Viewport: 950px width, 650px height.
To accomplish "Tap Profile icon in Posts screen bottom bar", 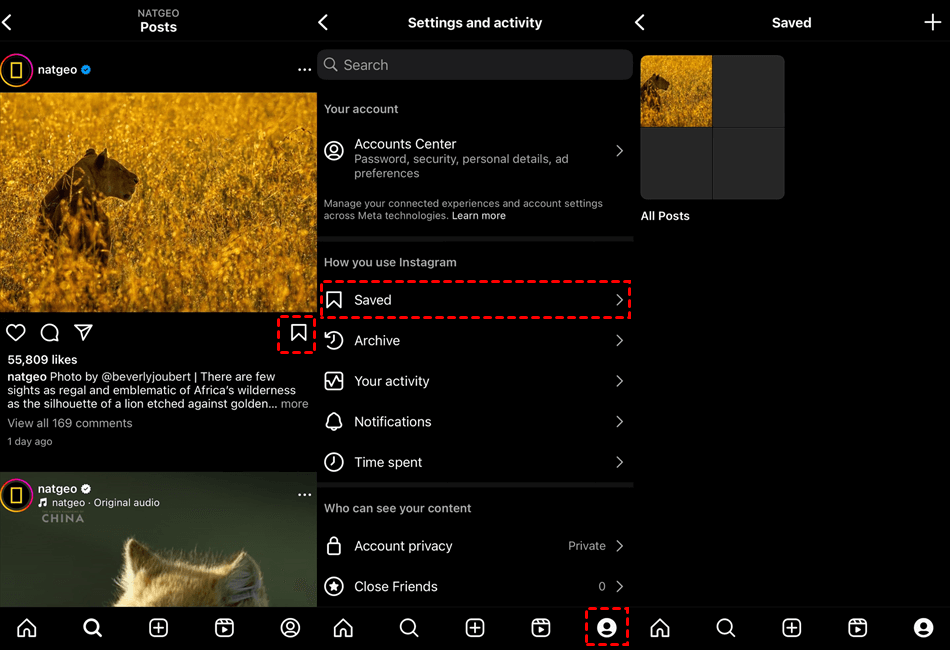I will [x=290, y=628].
